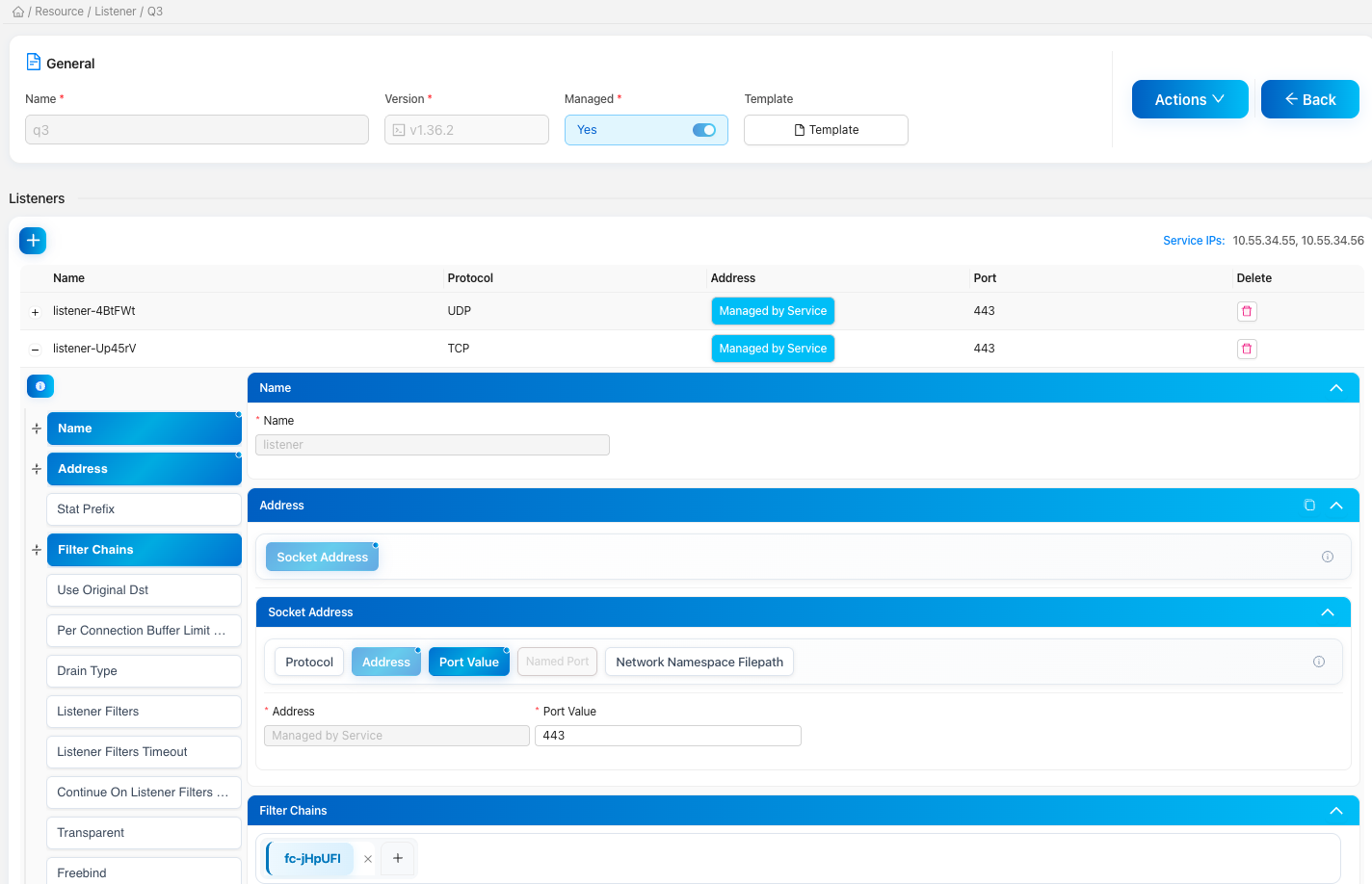The height and width of the screenshot is (884, 1372).
Task: Add a new filter chain tab
Action: point(398,858)
